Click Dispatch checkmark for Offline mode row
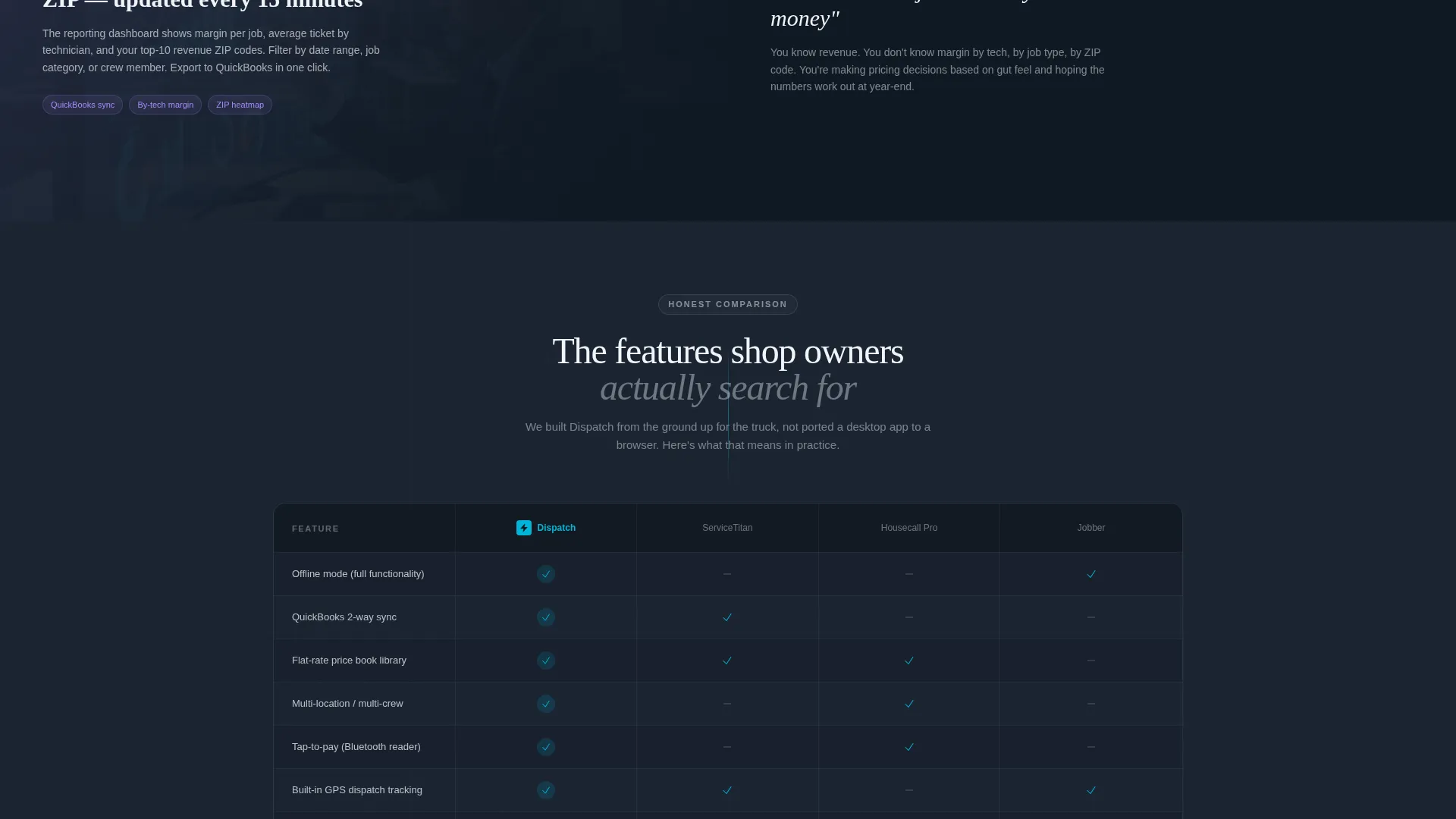Image resolution: width=1456 pixels, height=819 pixels. (x=546, y=574)
